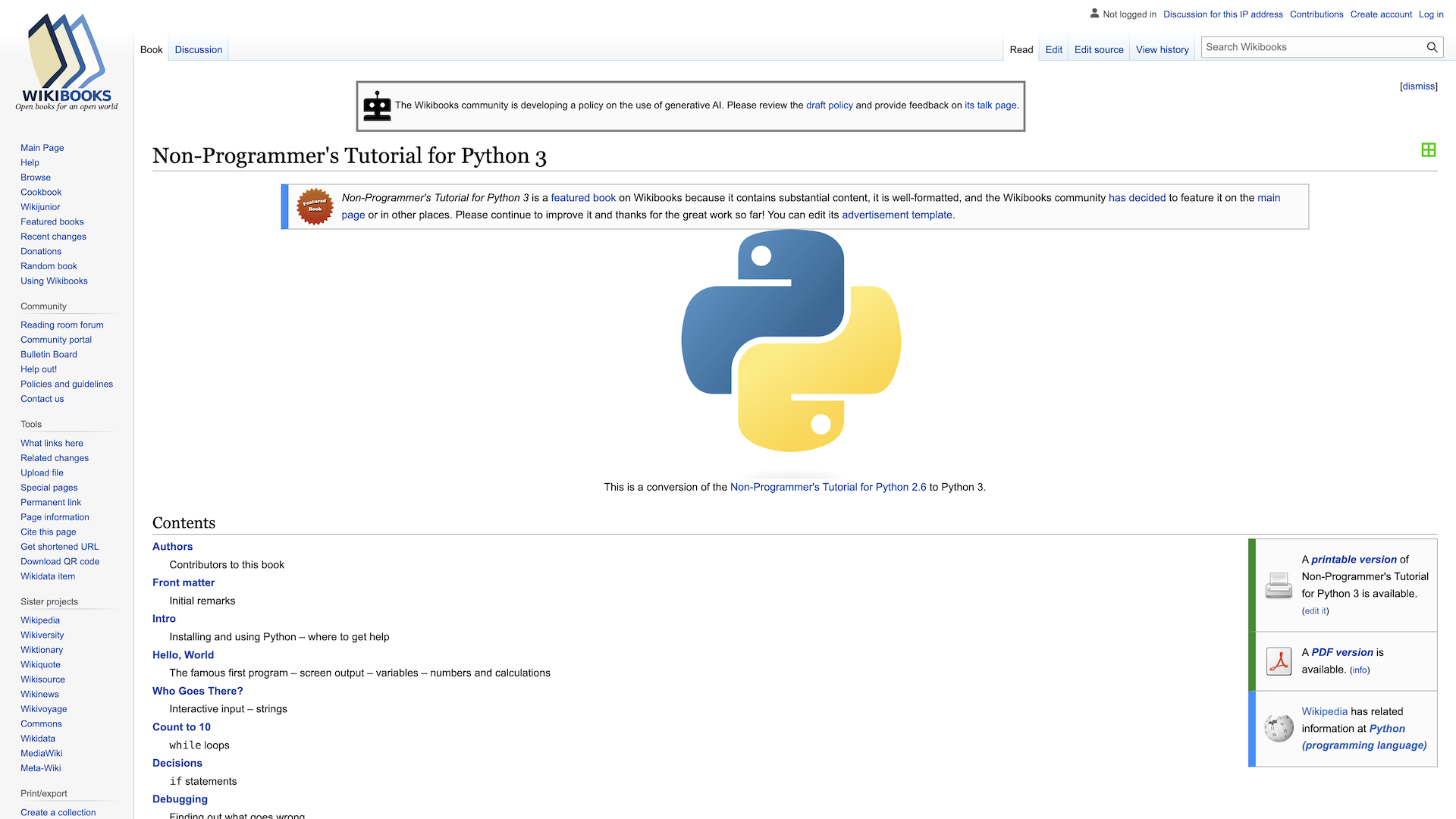Open the Count to 10 chapter
Viewport: 1456px width, 819px height.
click(181, 727)
